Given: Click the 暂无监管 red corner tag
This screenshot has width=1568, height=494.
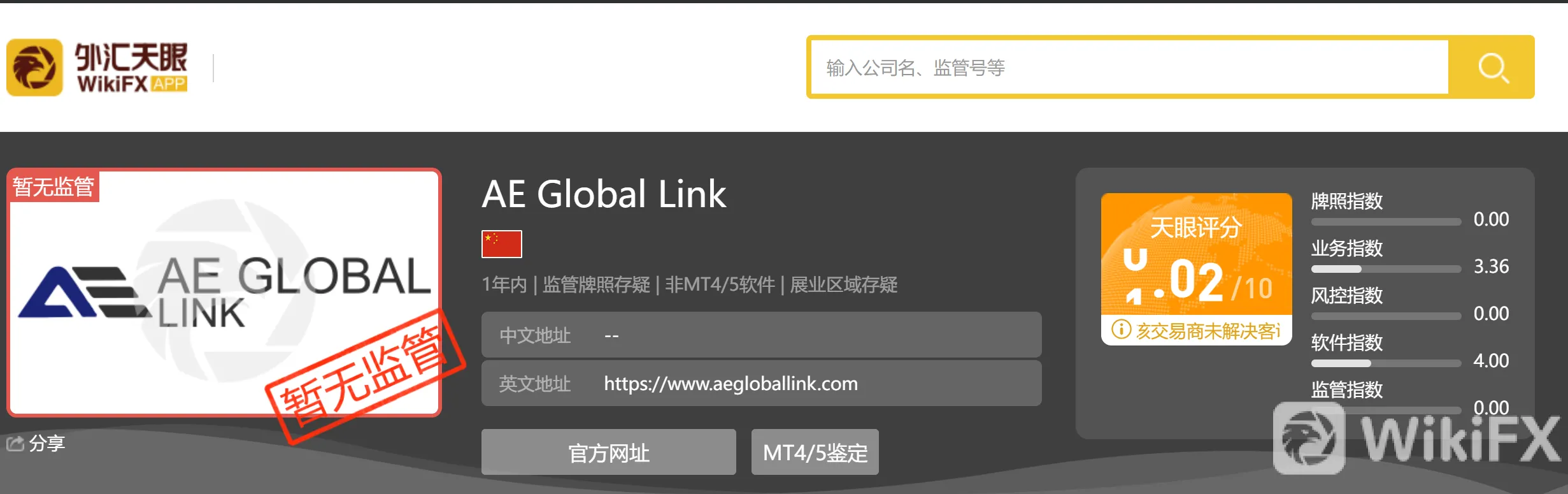Looking at the screenshot, I should pyautogui.click(x=53, y=187).
